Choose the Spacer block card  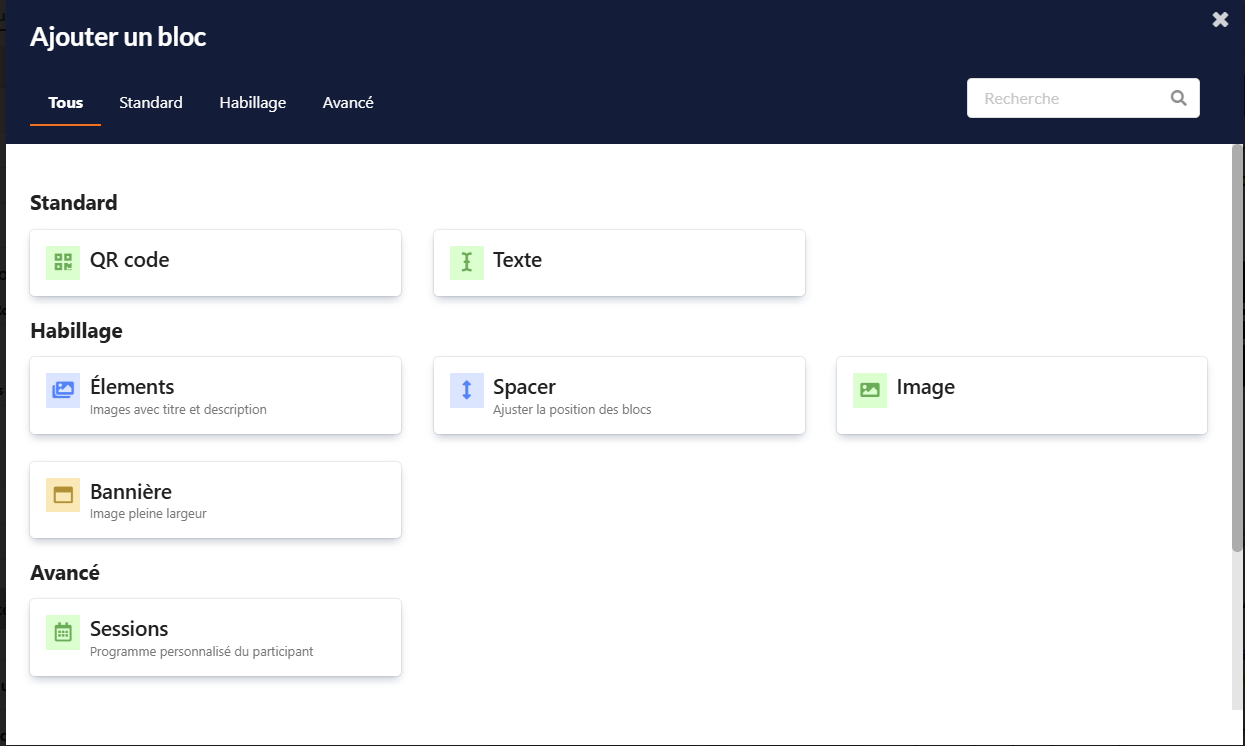click(x=619, y=395)
